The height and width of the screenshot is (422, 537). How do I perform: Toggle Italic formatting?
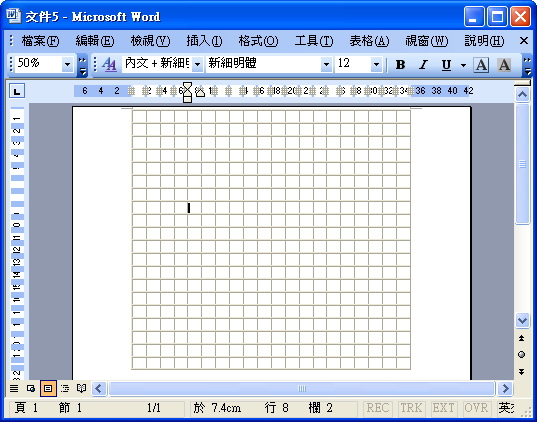tap(424, 64)
